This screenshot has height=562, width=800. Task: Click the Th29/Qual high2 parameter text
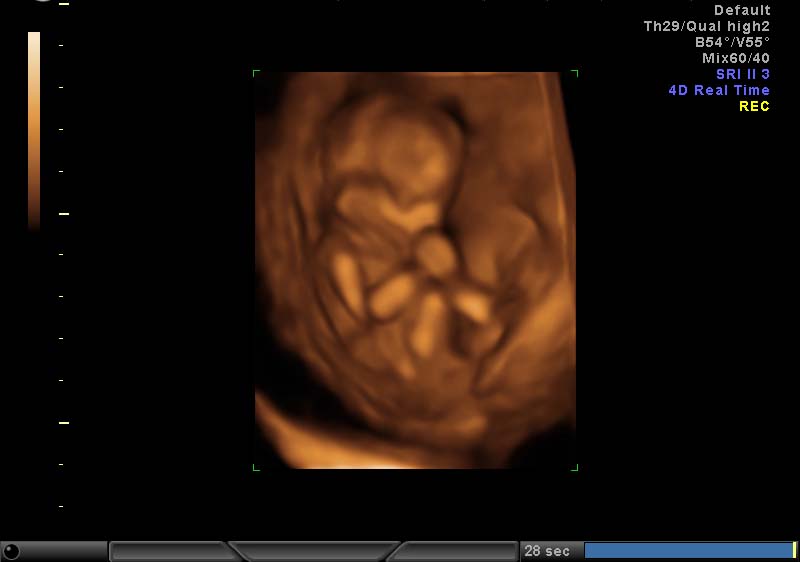click(x=706, y=26)
